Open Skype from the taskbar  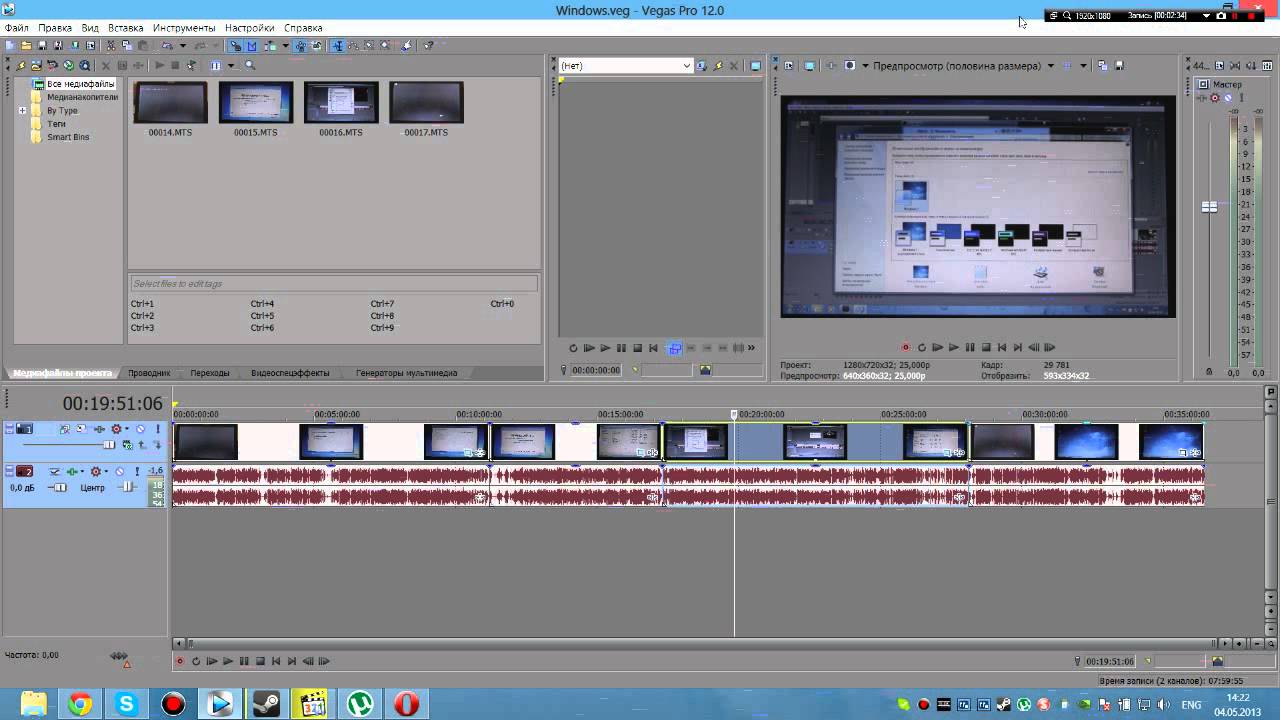(126, 704)
